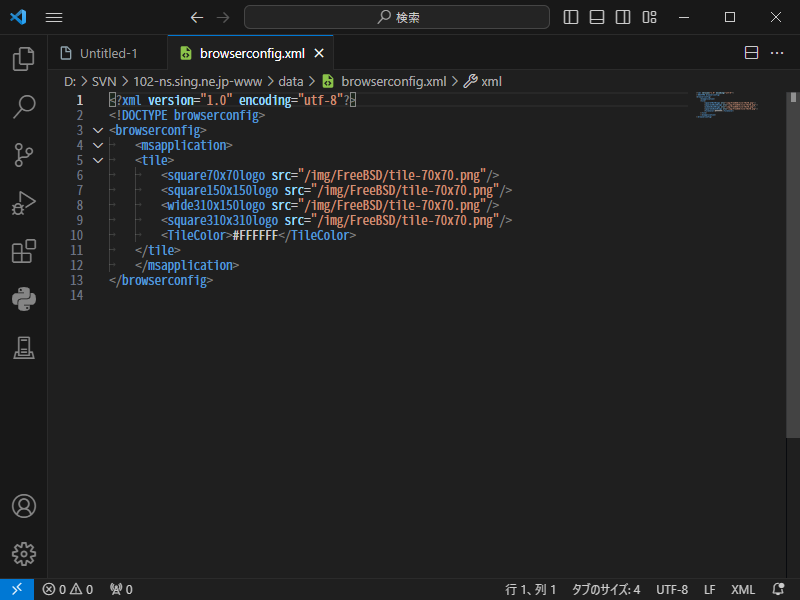Image resolution: width=800 pixels, height=600 pixels.
Task: Click the minimap code overview
Action: tap(727, 105)
